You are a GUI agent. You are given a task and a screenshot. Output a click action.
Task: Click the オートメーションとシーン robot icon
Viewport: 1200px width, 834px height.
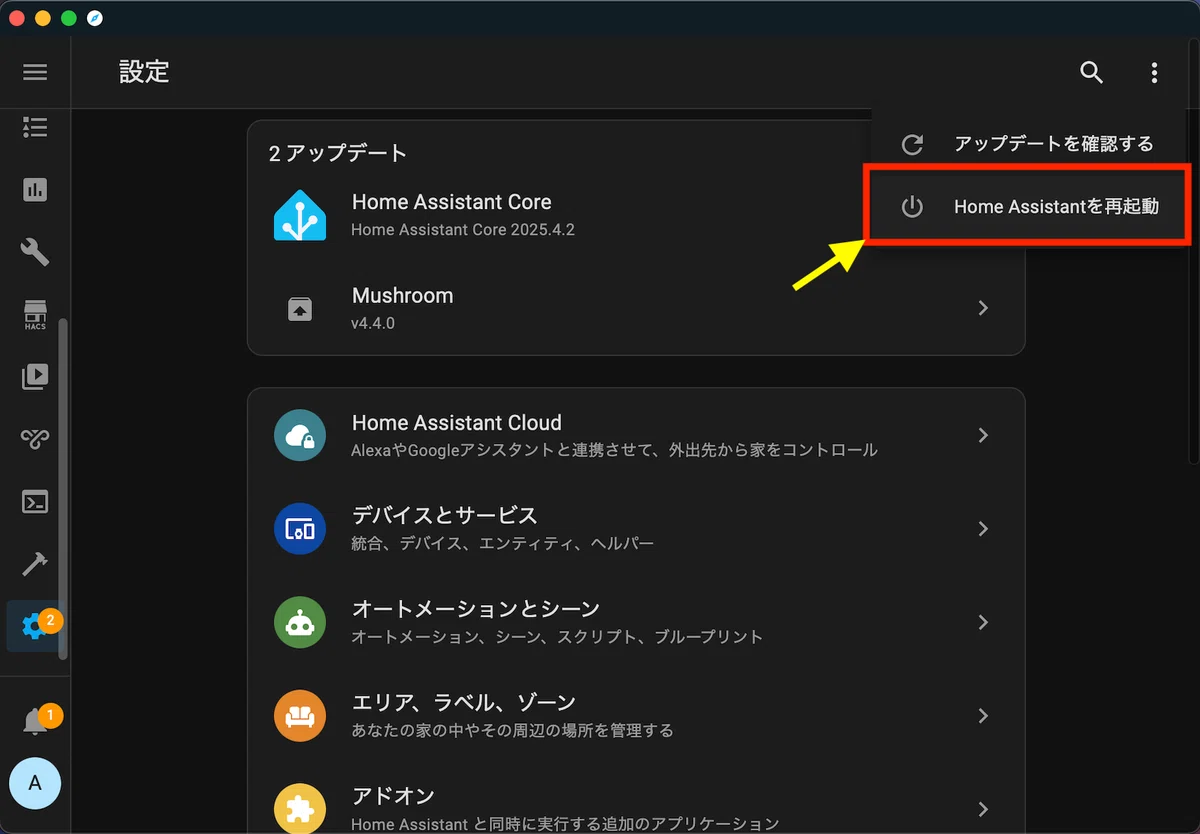[x=300, y=622]
